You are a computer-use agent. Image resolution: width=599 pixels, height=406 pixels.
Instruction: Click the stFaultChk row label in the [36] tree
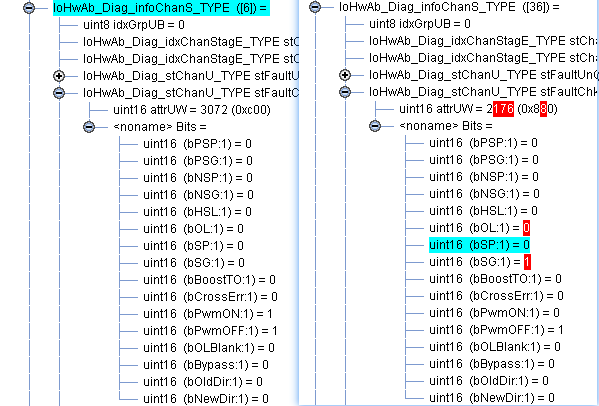point(483,92)
